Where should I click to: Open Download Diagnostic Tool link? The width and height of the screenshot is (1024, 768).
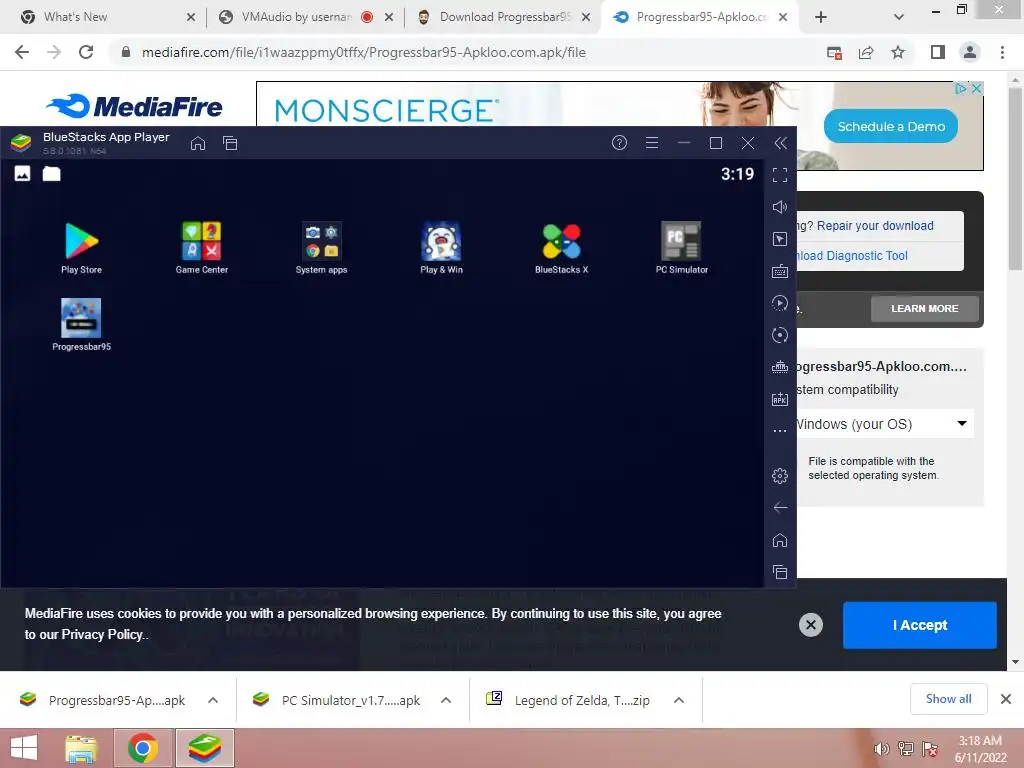click(x=851, y=255)
